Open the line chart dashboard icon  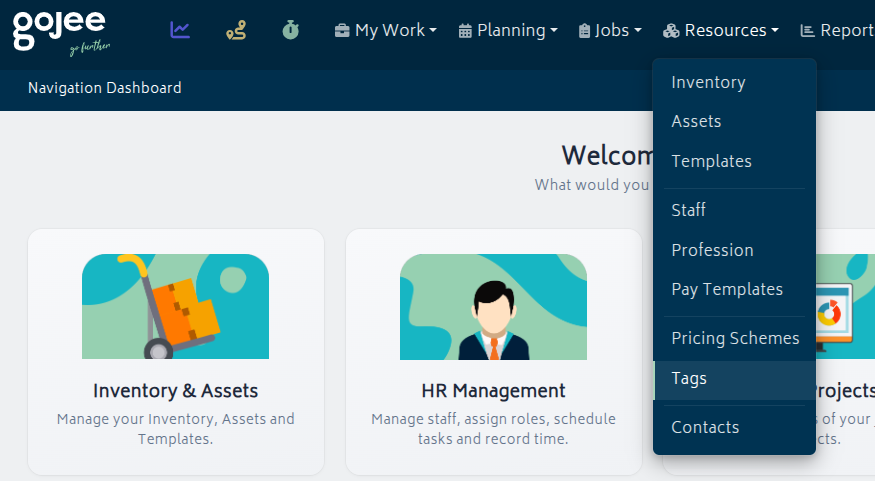click(180, 30)
